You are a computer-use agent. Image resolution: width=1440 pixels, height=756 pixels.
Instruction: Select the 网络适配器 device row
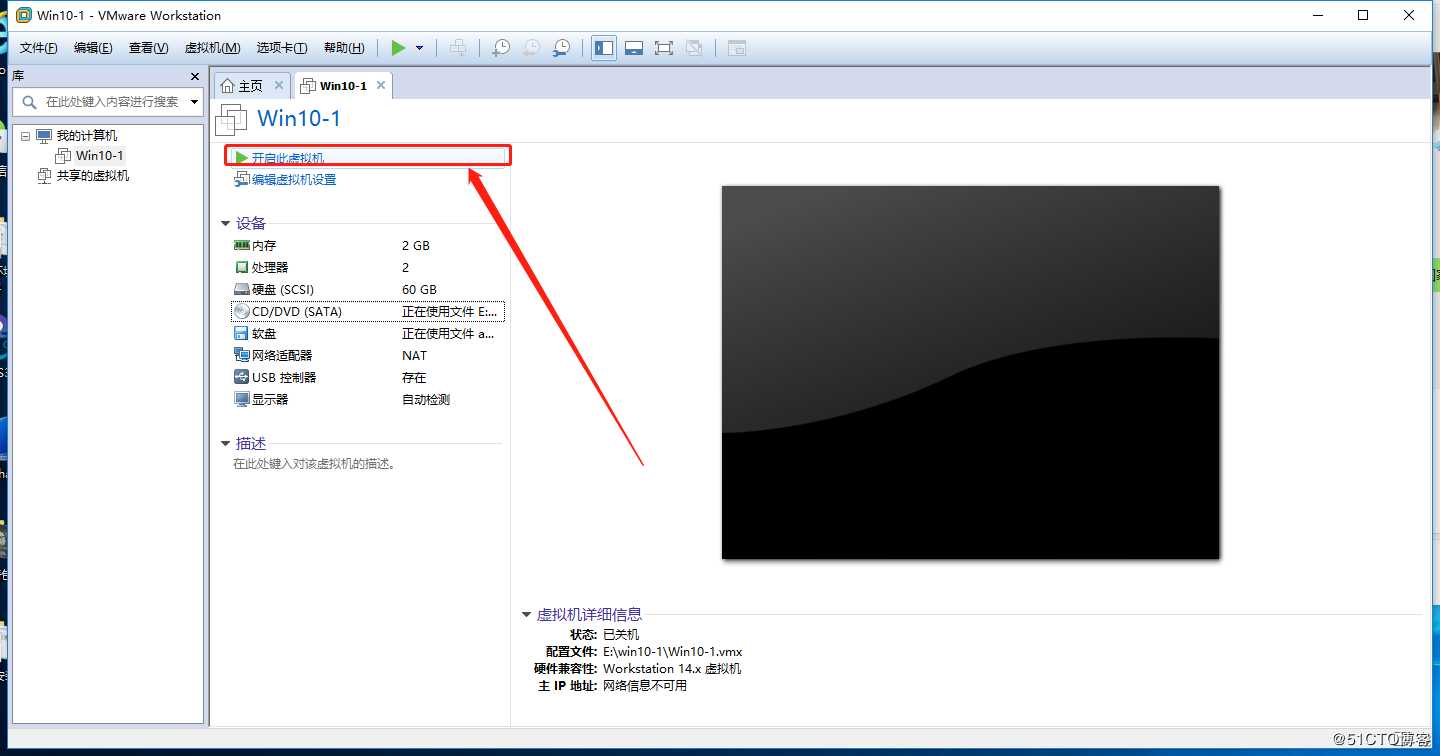368,356
